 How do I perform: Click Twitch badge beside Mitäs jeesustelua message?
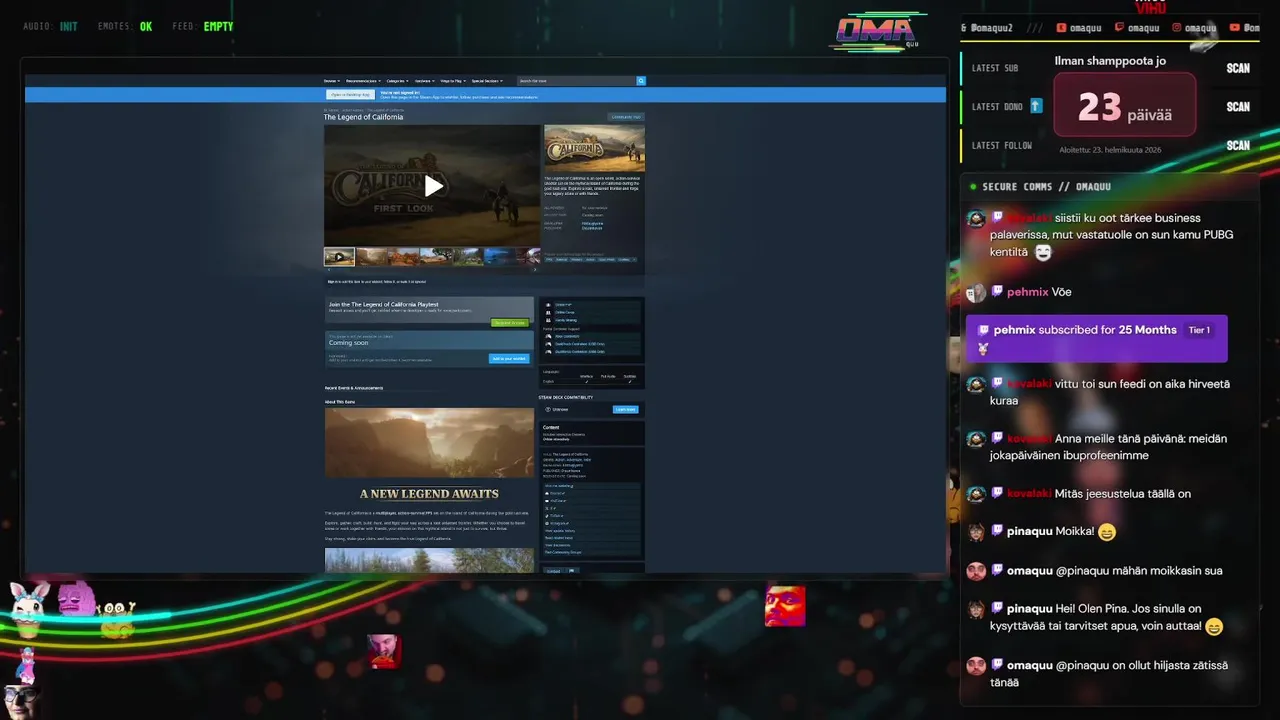pos(997,494)
